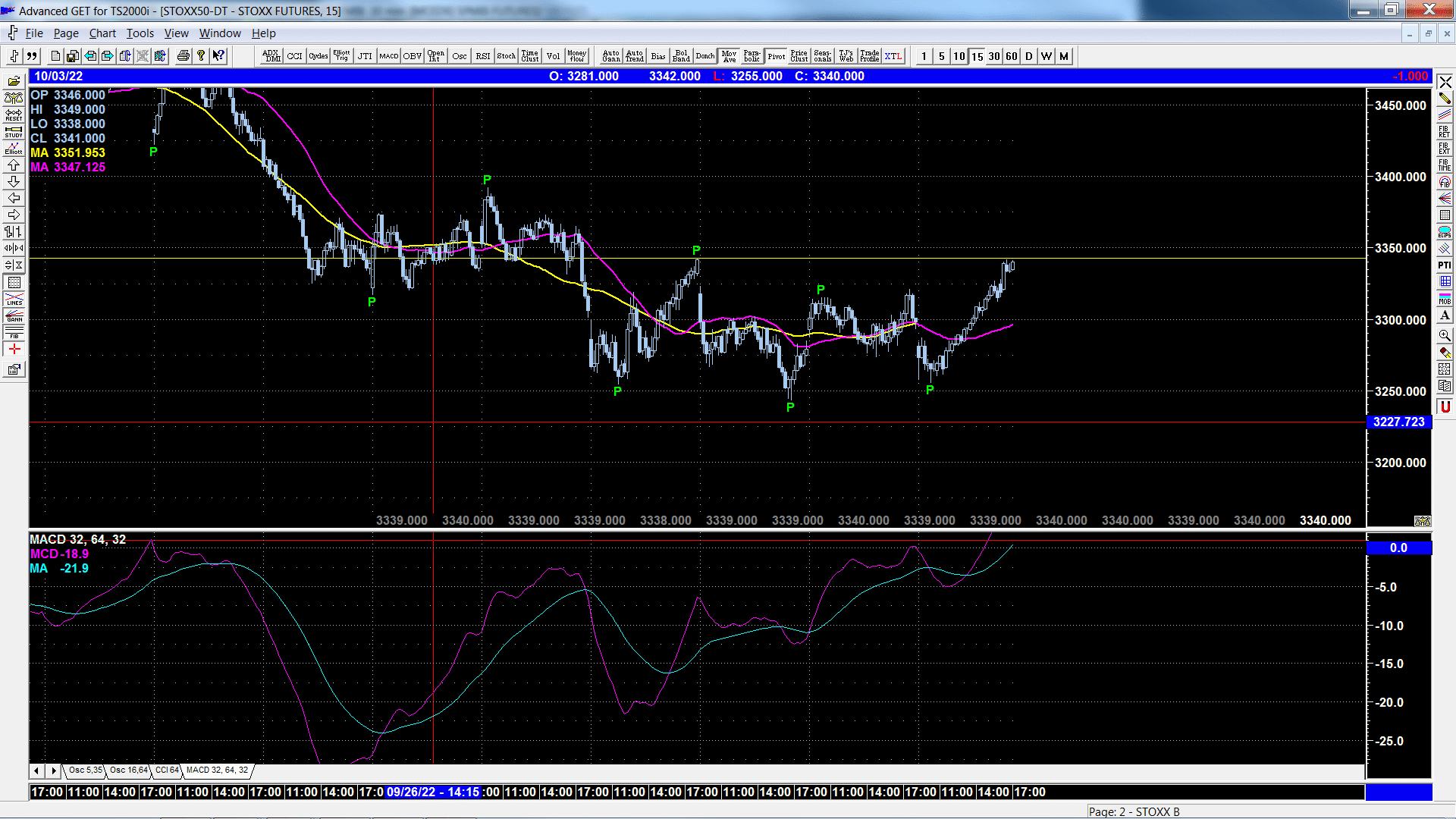Click the quotes icon in toolbar
The width and height of the screenshot is (1456, 819).
click(x=32, y=56)
